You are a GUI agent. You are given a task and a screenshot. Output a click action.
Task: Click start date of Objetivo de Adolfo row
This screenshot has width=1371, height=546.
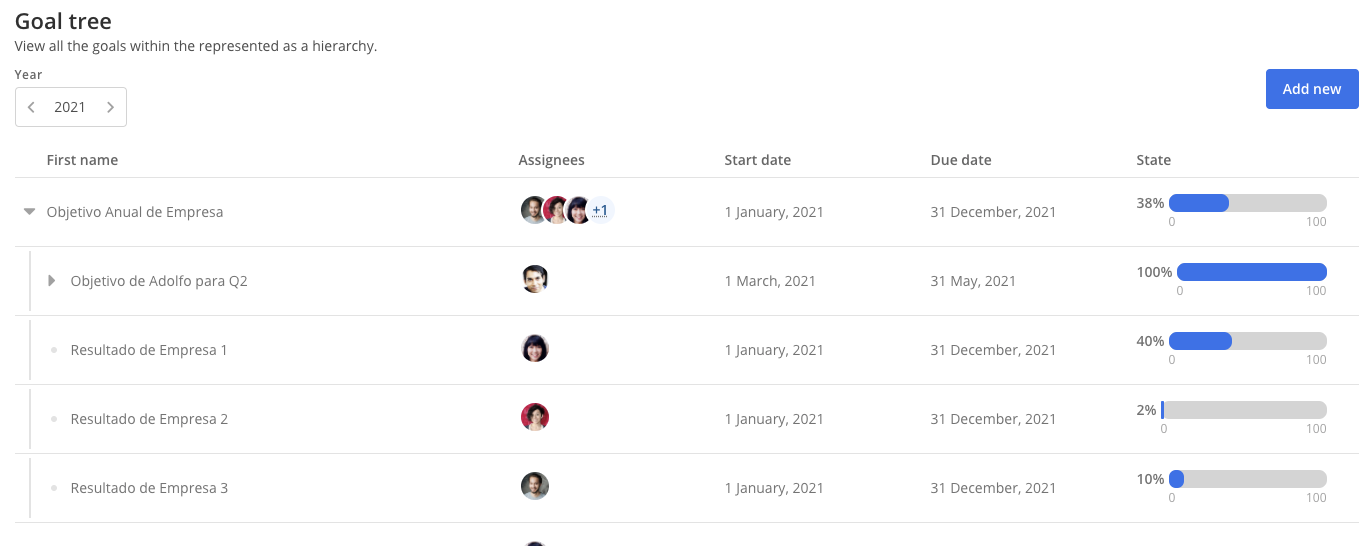(770, 281)
